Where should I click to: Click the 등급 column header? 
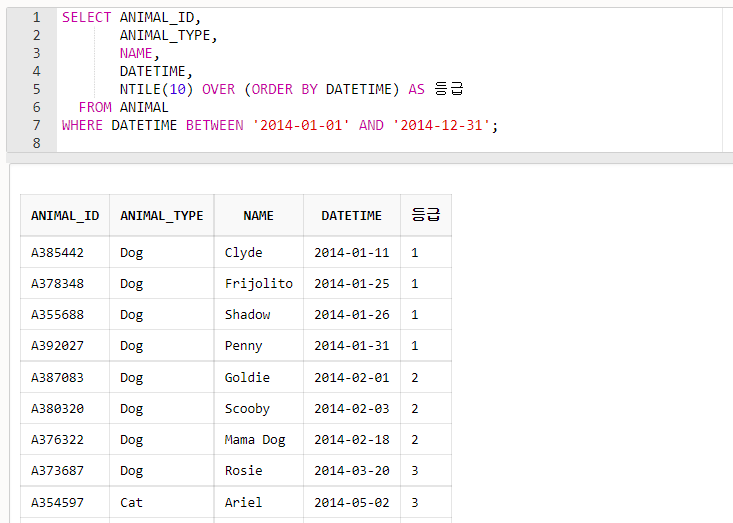pos(426,215)
